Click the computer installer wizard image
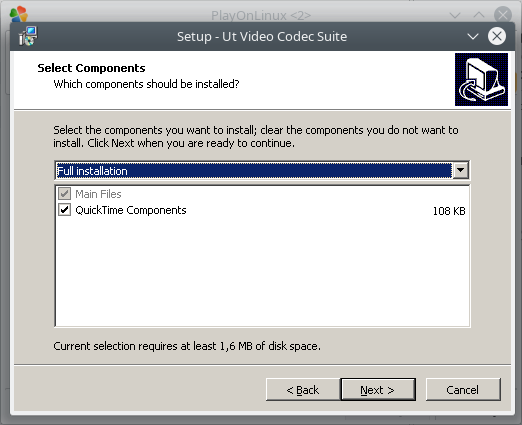 click(x=481, y=79)
